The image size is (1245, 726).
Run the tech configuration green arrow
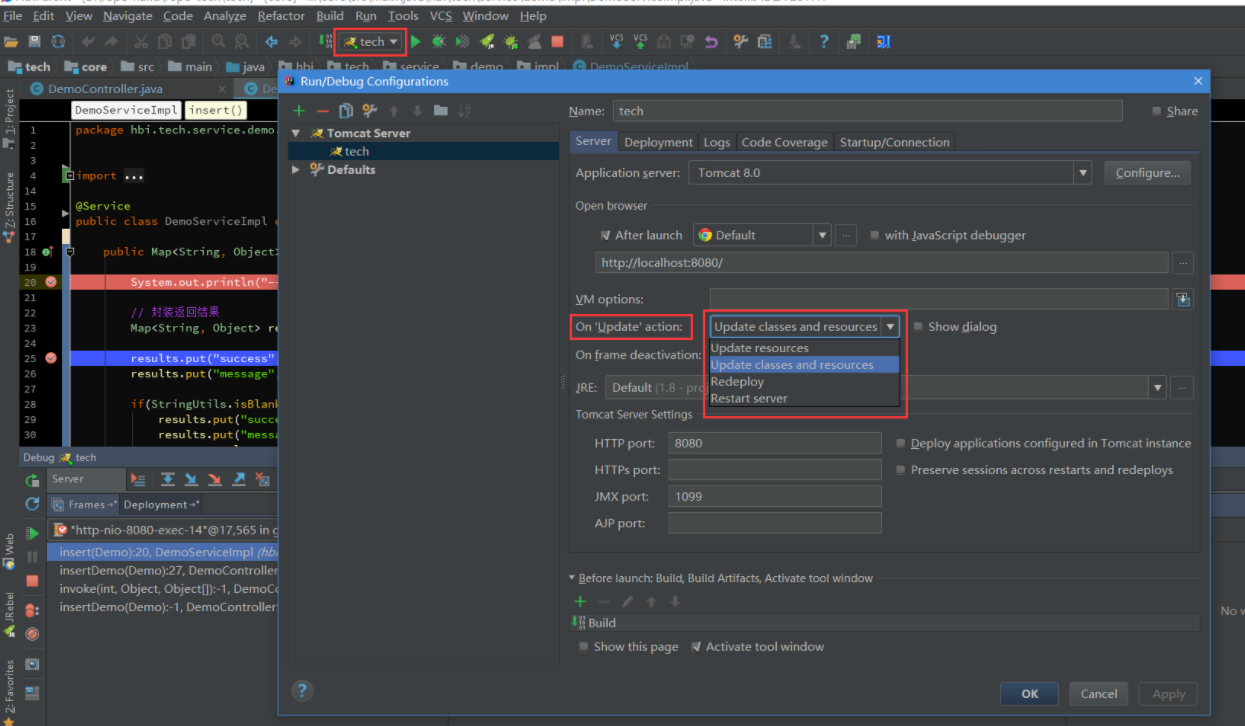pyautogui.click(x=416, y=41)
